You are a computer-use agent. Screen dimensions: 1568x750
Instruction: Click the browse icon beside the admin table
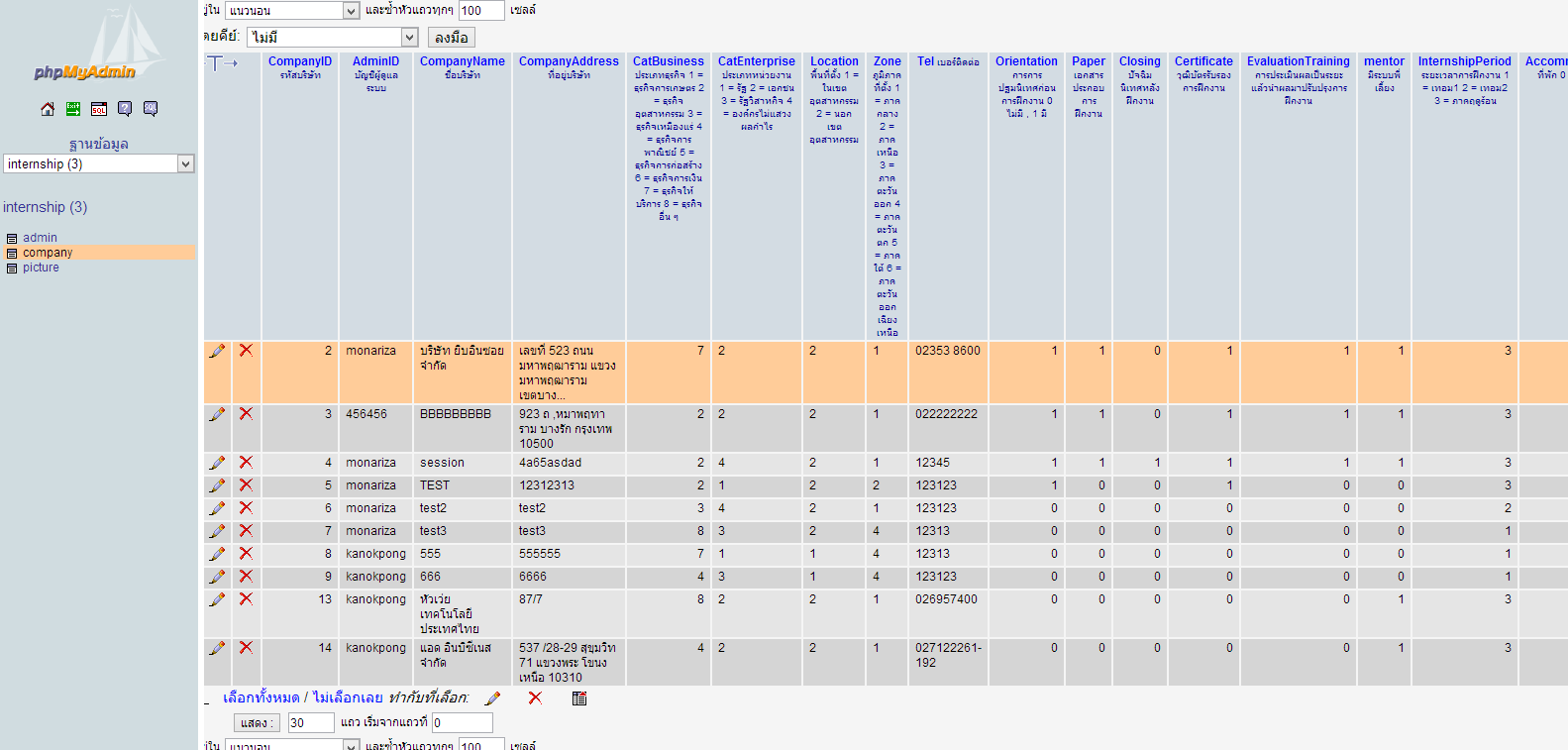click(12, 239)
